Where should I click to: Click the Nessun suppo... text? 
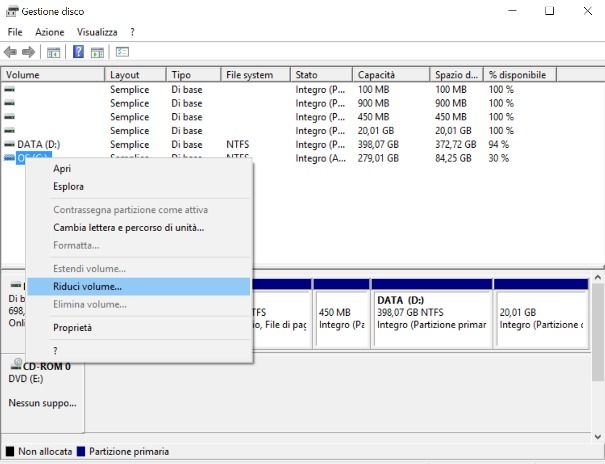42,403
